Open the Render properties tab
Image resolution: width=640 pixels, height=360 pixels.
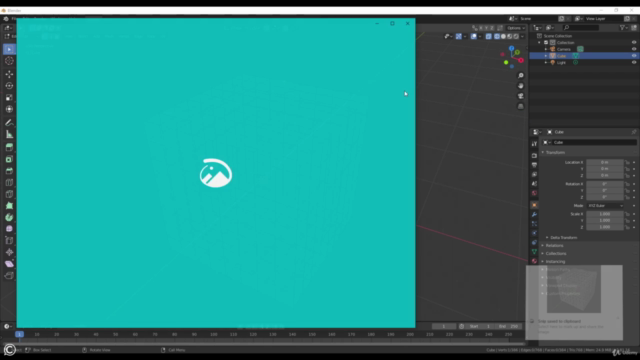tap(534, 156)
